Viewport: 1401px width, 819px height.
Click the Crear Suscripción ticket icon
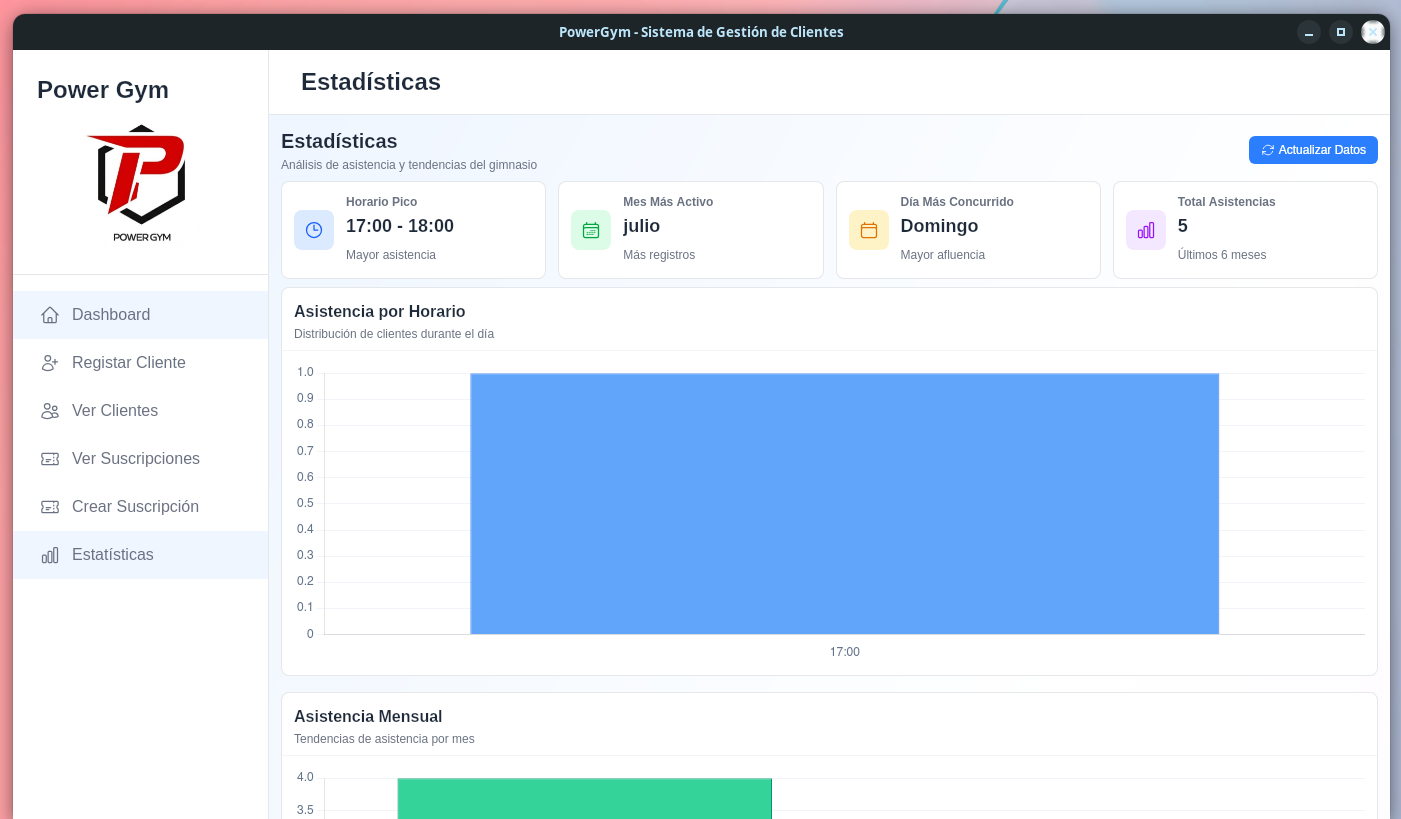(50, 507)
